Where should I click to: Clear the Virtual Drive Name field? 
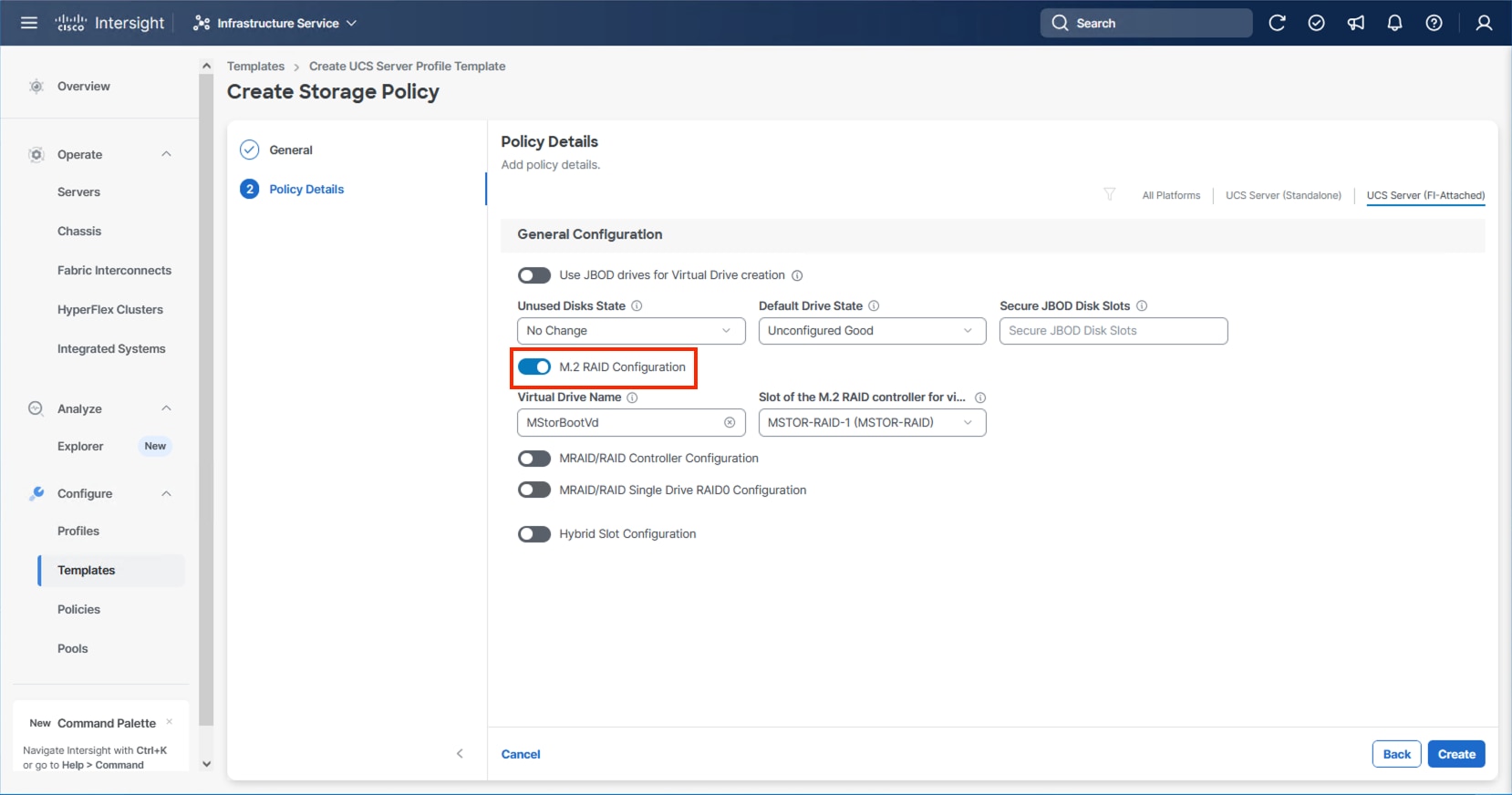point(730,423)
